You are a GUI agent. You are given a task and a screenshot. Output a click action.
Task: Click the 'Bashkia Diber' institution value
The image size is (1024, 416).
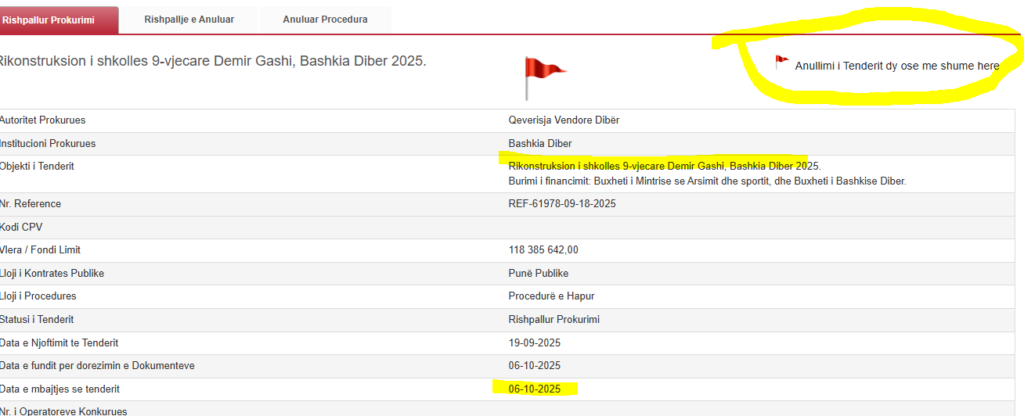pos(539,143)
